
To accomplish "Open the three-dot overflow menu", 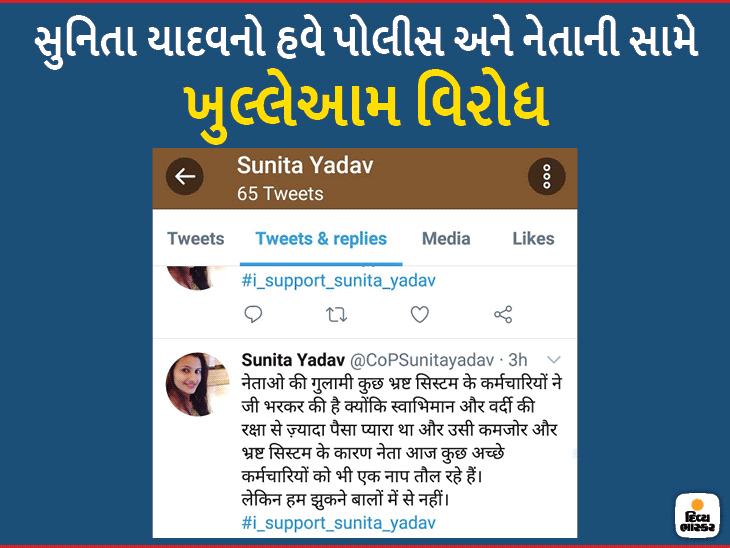I will [547, 176].
